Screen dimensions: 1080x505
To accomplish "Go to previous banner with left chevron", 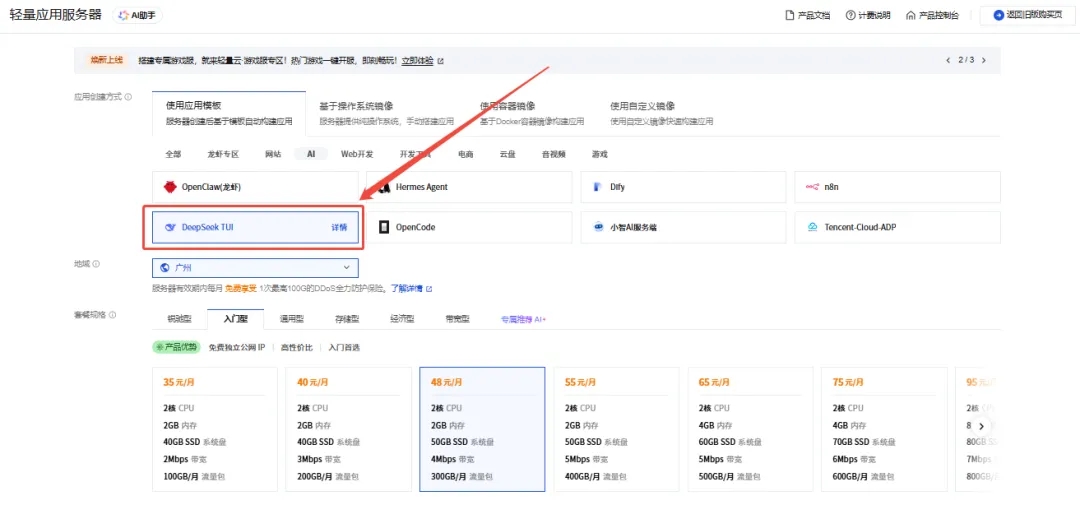I will pos(948,61).
